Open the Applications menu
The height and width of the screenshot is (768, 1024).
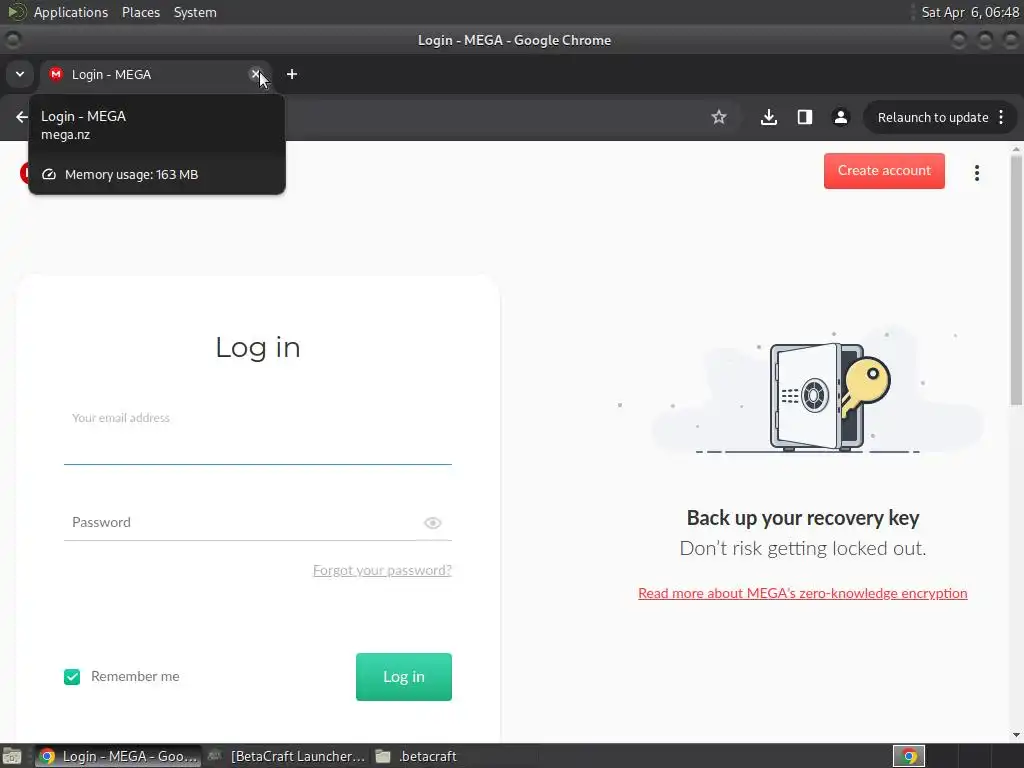(x=71, y=12)
